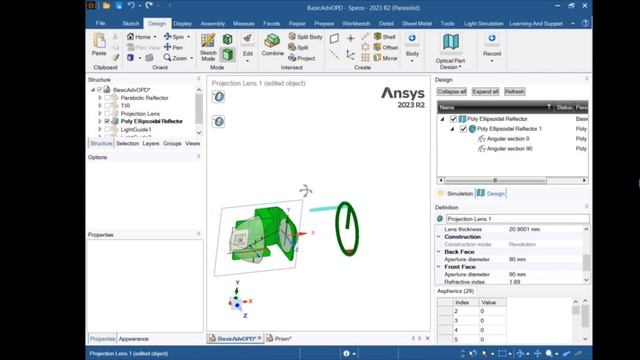Open the Home view dropdown arrow

click(155, 37)
